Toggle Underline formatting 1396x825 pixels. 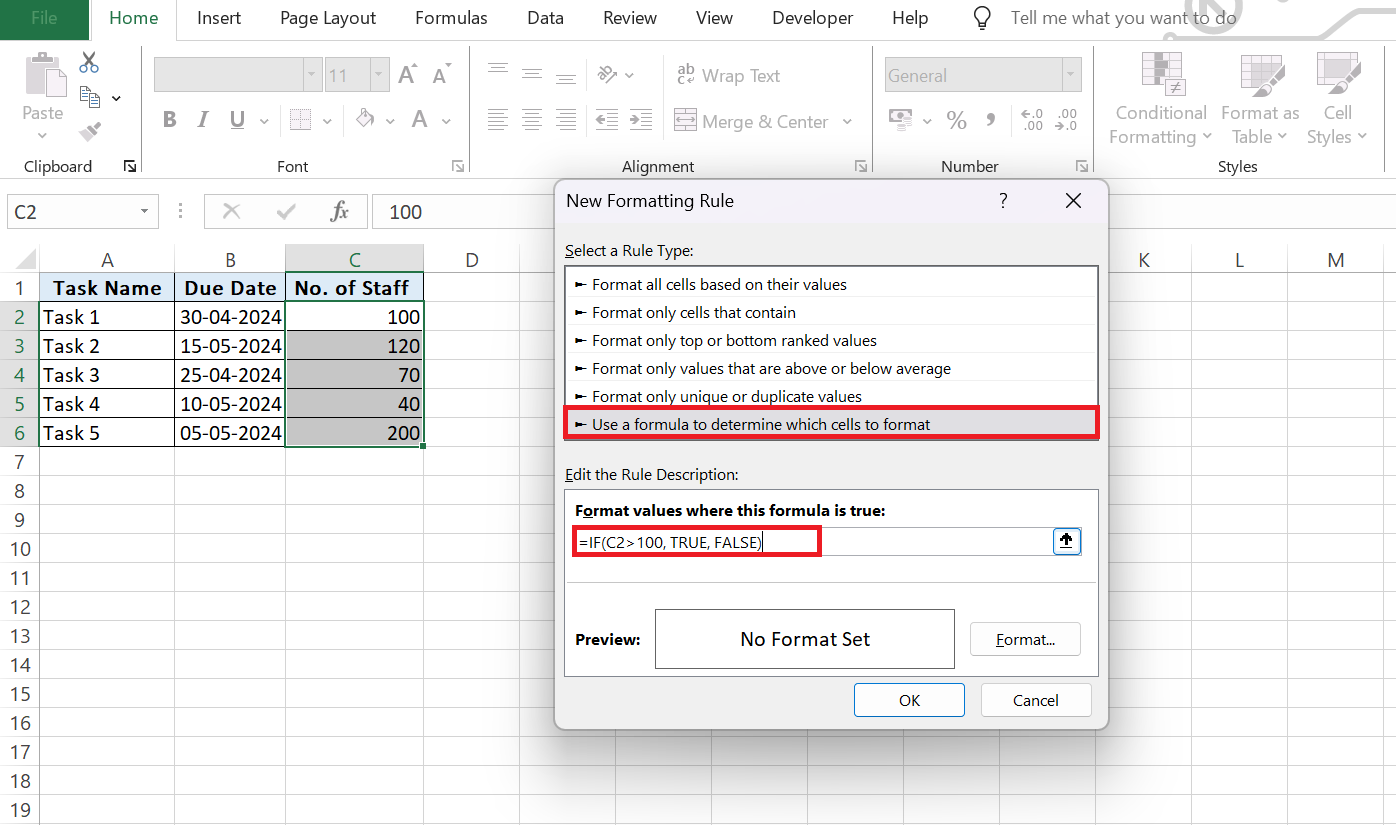click(237, 120)
